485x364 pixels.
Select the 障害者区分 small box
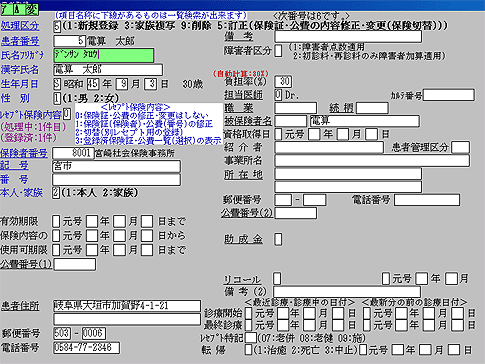click(x=278, y=51)
